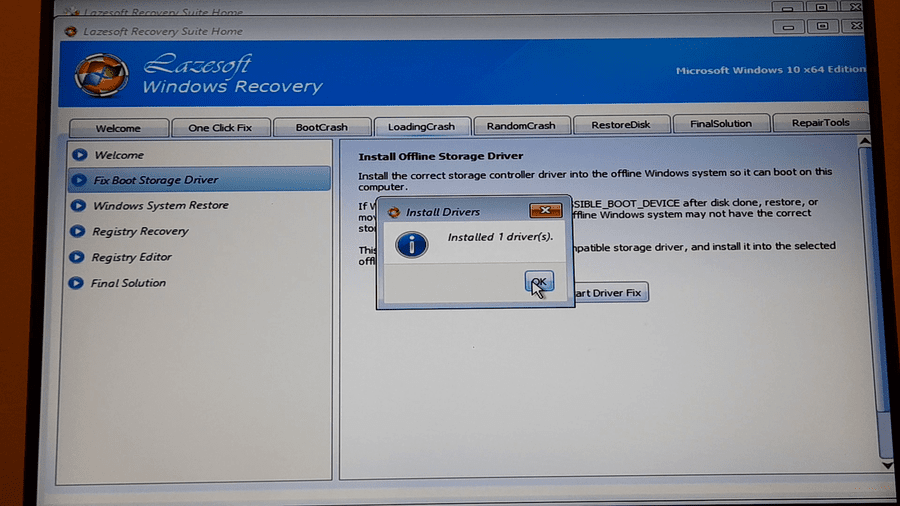This screenshot has height=506, width=900.
Task: Click the Microsoft Windows 10 x64 Edition text
Action: point(771,70)
